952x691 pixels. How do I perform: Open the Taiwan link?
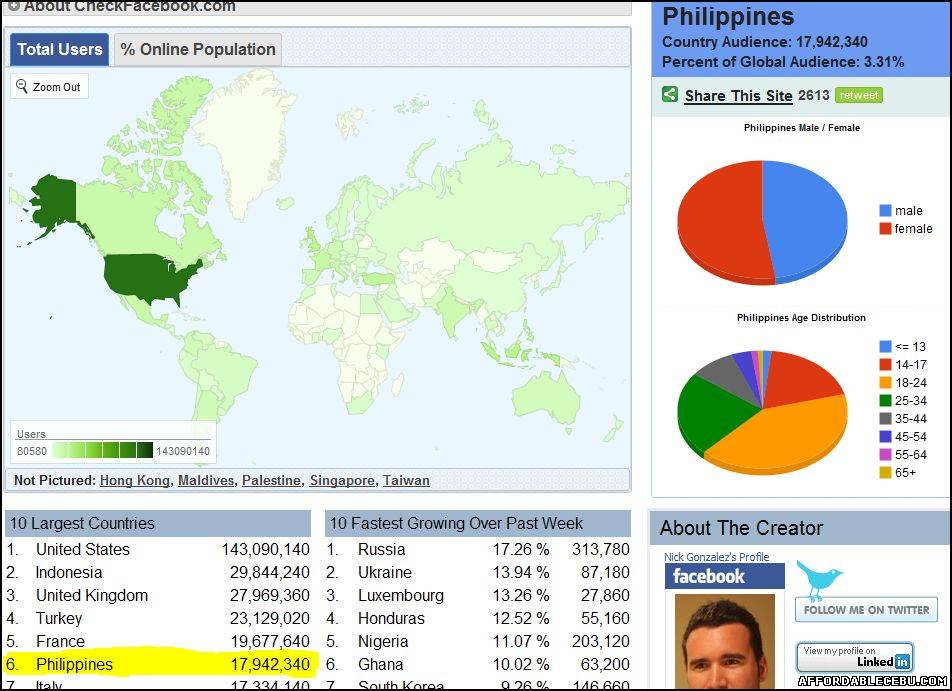pos(406,480)
